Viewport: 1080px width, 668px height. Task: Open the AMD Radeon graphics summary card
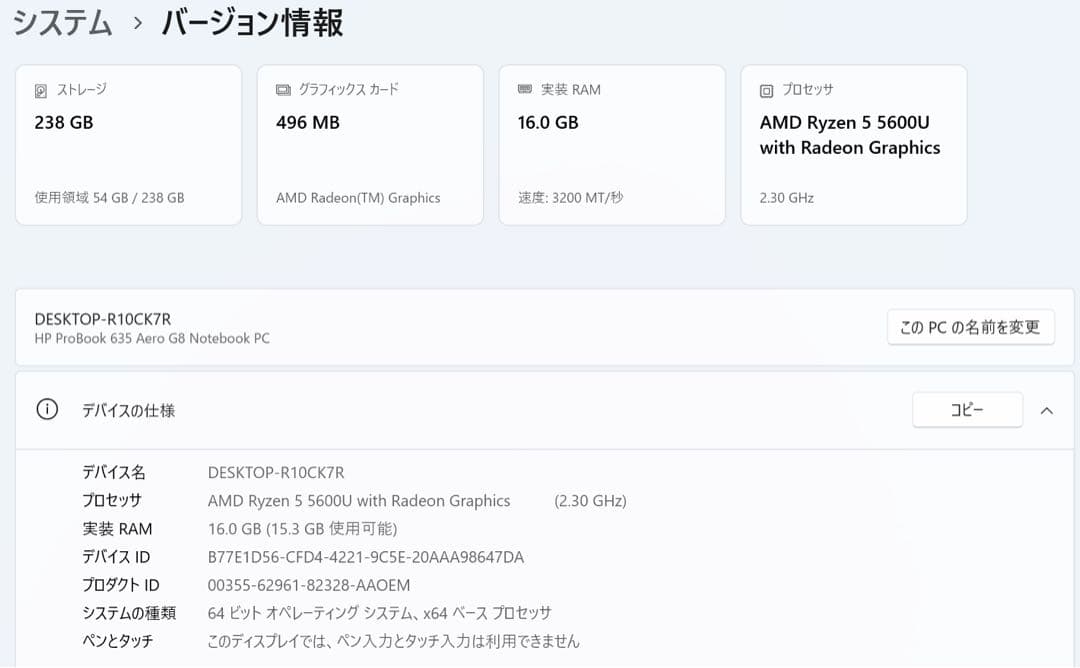[x=370, y=144]
